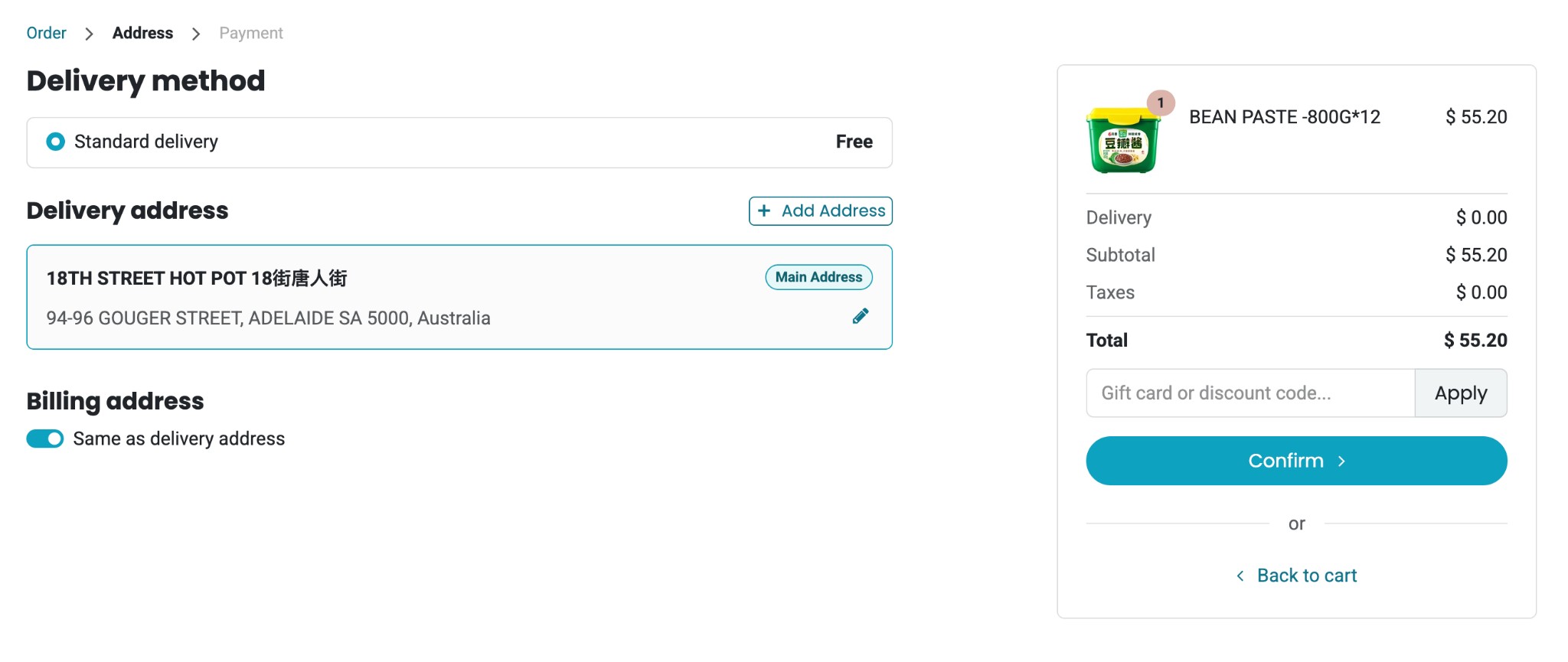Click the left chevron beside Back to cart

pyautogui.click(x=1240, y=576)
